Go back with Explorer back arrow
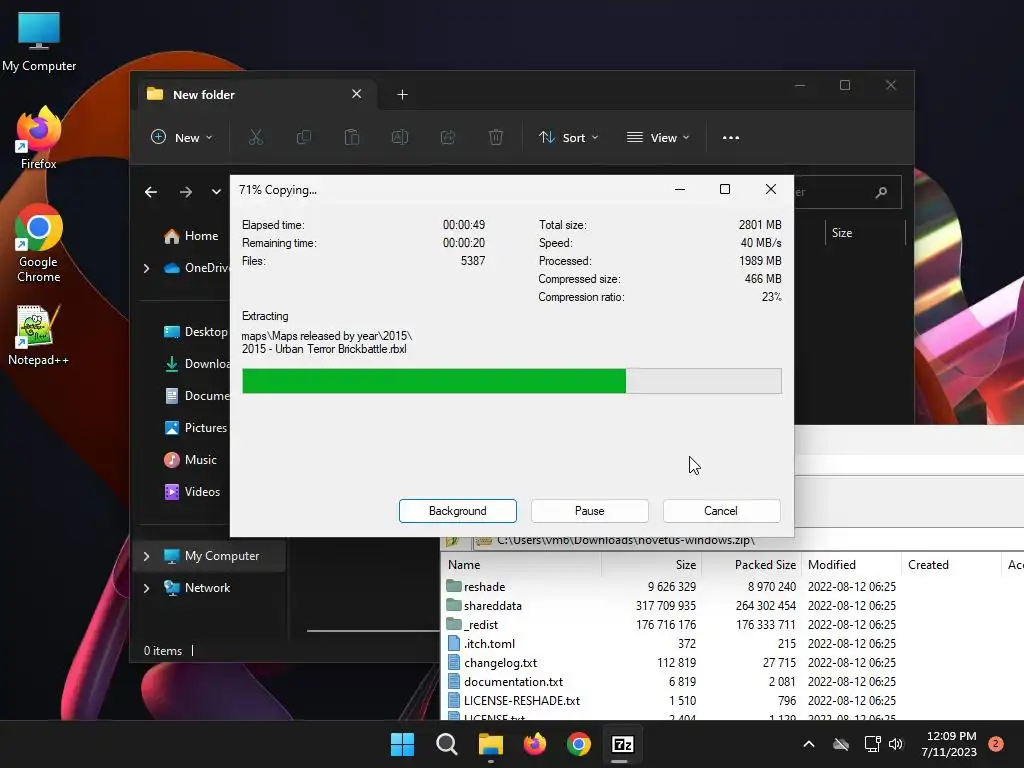The image size is (1024, 768). point(151,192)
